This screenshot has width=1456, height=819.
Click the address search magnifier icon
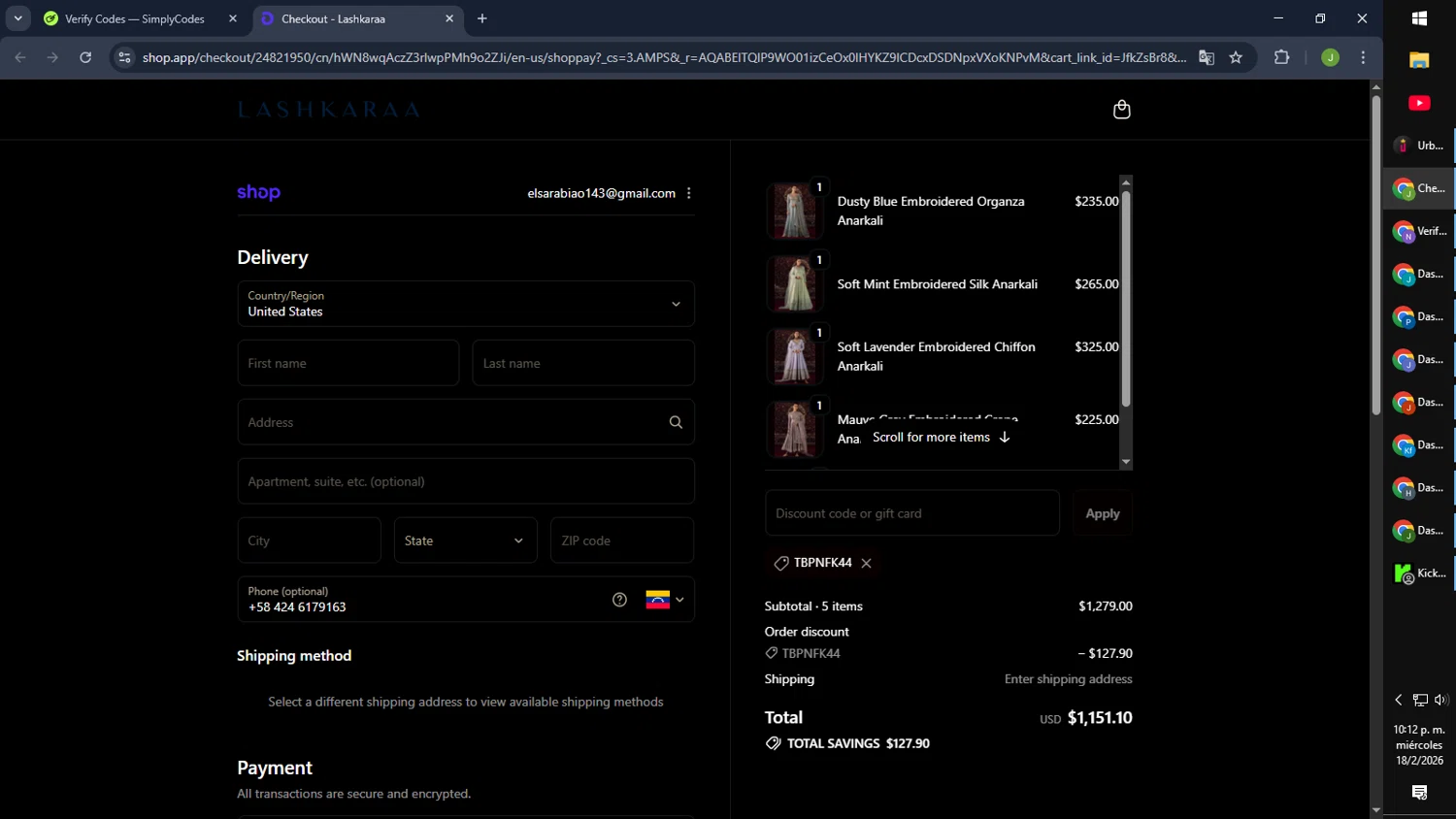click(676, 422)
